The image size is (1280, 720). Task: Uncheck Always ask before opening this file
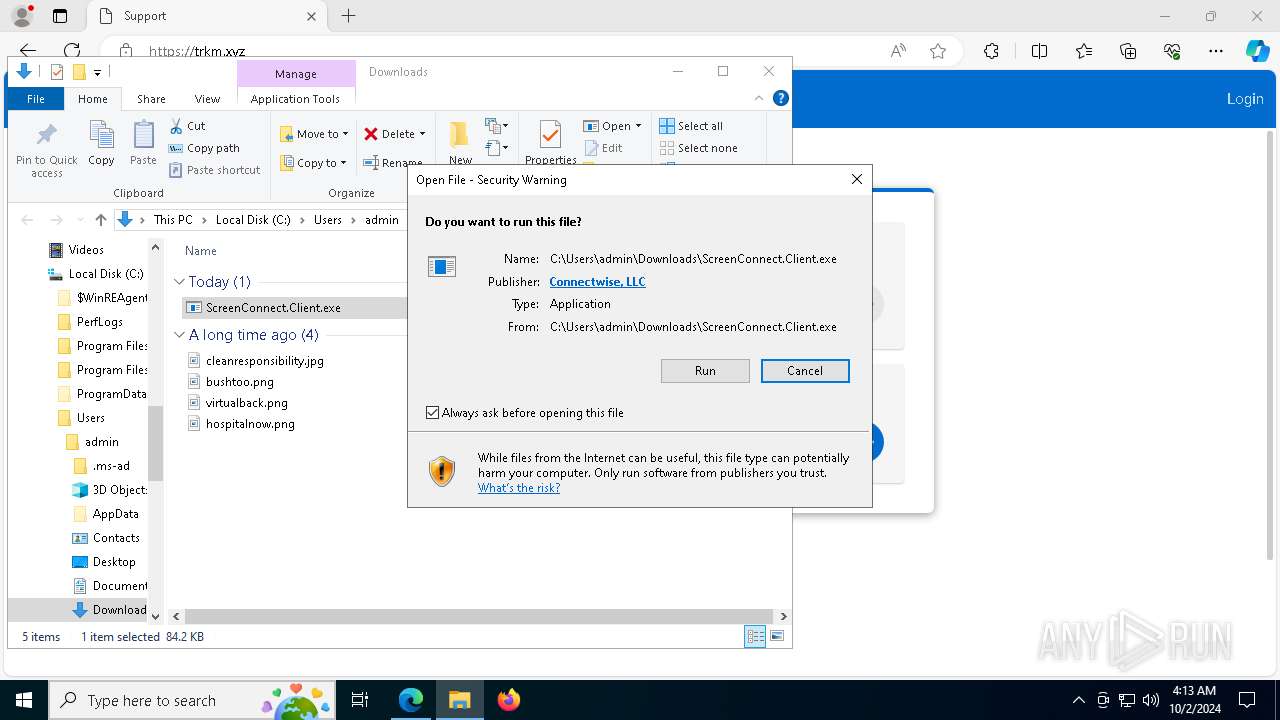tap(433, 413)
